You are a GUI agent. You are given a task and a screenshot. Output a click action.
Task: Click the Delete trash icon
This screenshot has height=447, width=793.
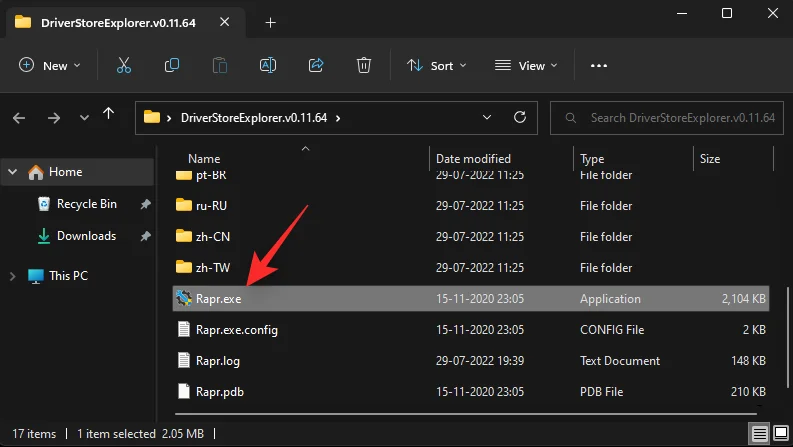click(364, 65)
